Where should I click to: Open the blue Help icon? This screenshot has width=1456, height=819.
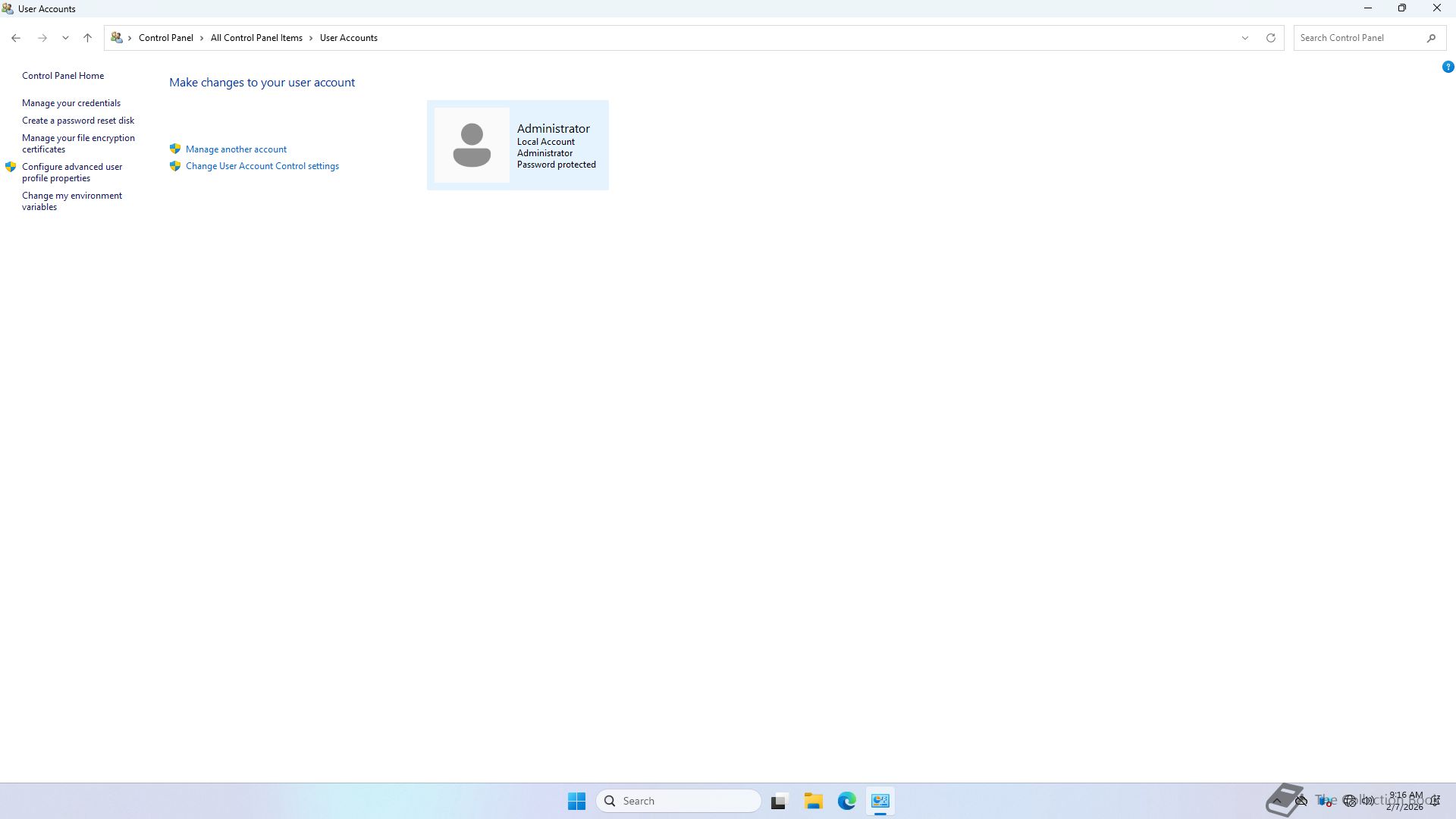pos(1447,67)
